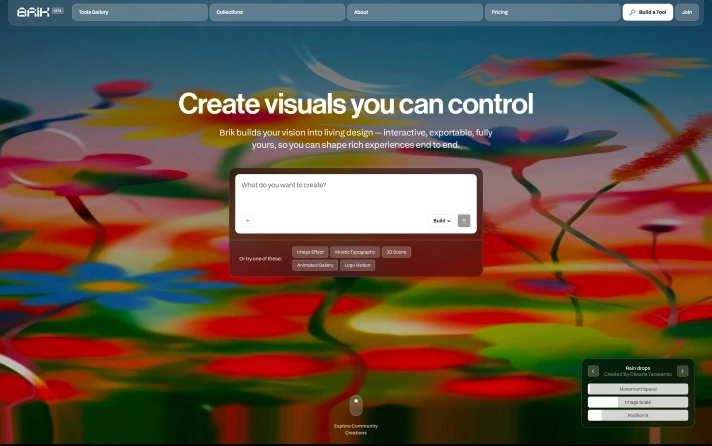Screen dimensions: 712x446
Task: Click the scroll-down mouse indicator icon
Action: pyautogui.click(x=356, y=406)
